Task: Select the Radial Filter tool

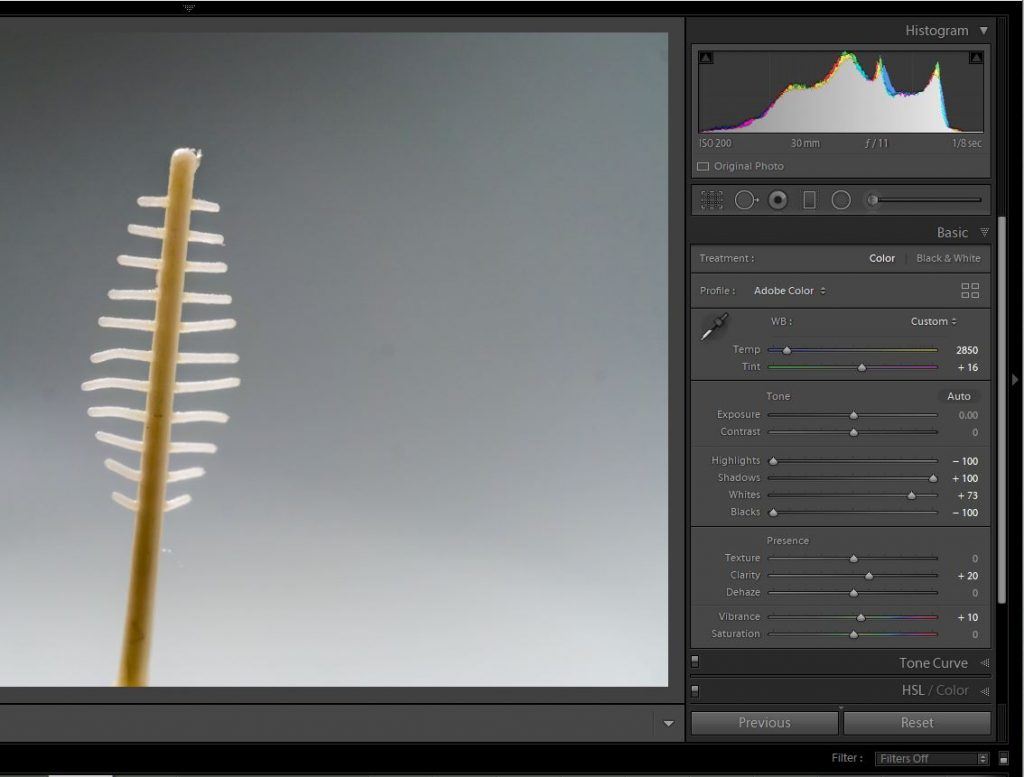Action: coord(841,200)
